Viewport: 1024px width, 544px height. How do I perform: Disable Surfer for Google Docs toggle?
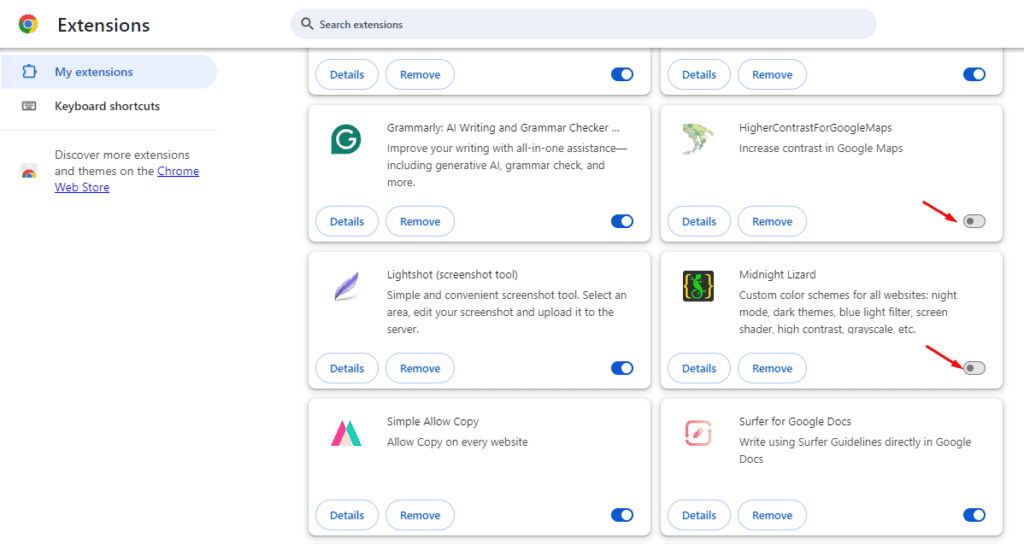(974, 515)
